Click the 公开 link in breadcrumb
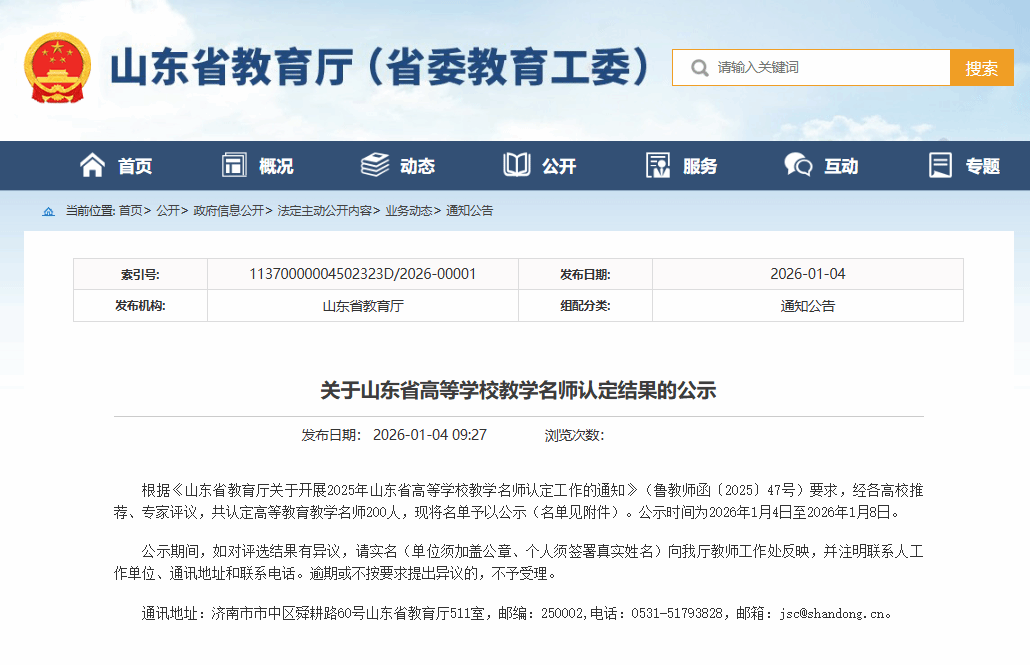 click(x=167, y=211)
